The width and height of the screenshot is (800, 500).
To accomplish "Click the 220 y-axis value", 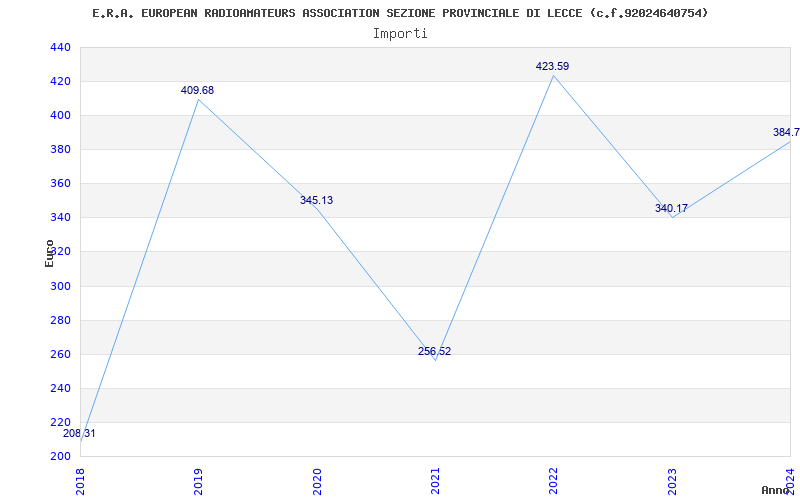I will click(x=60, y=422).
